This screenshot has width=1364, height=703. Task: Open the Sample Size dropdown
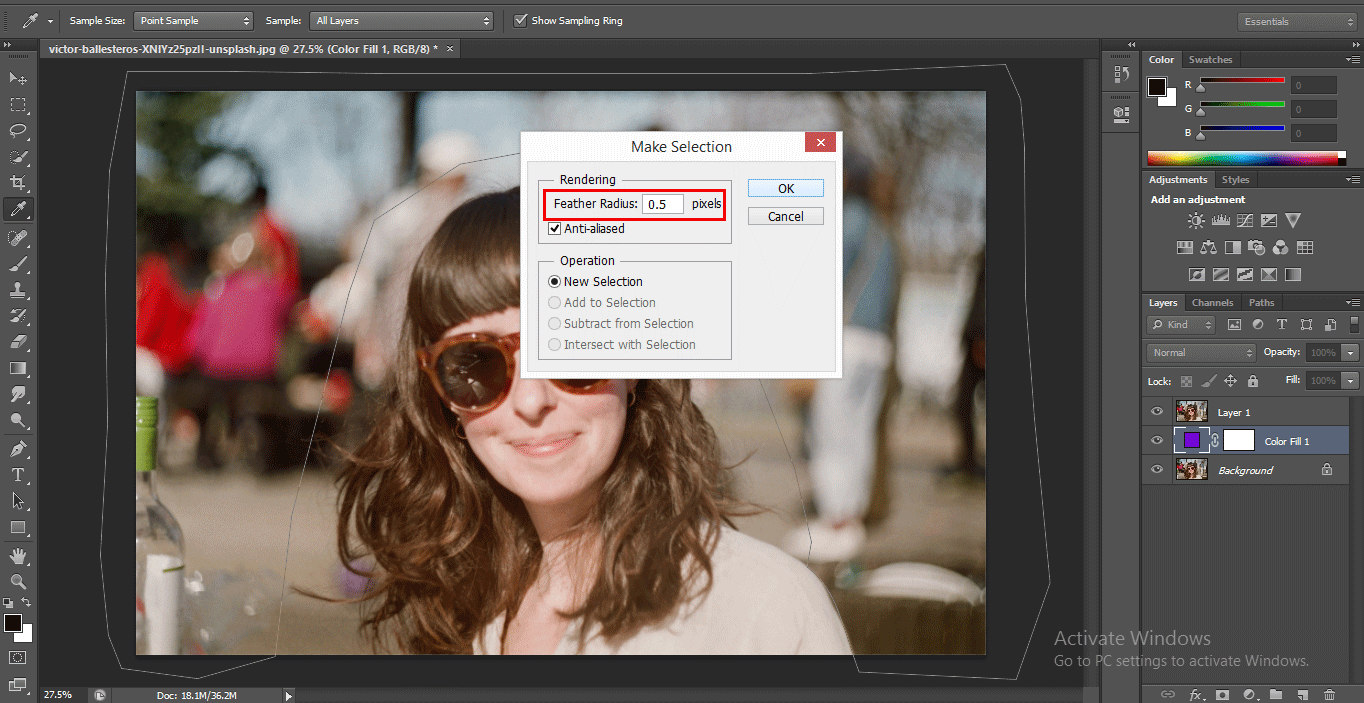click(193, 20)
